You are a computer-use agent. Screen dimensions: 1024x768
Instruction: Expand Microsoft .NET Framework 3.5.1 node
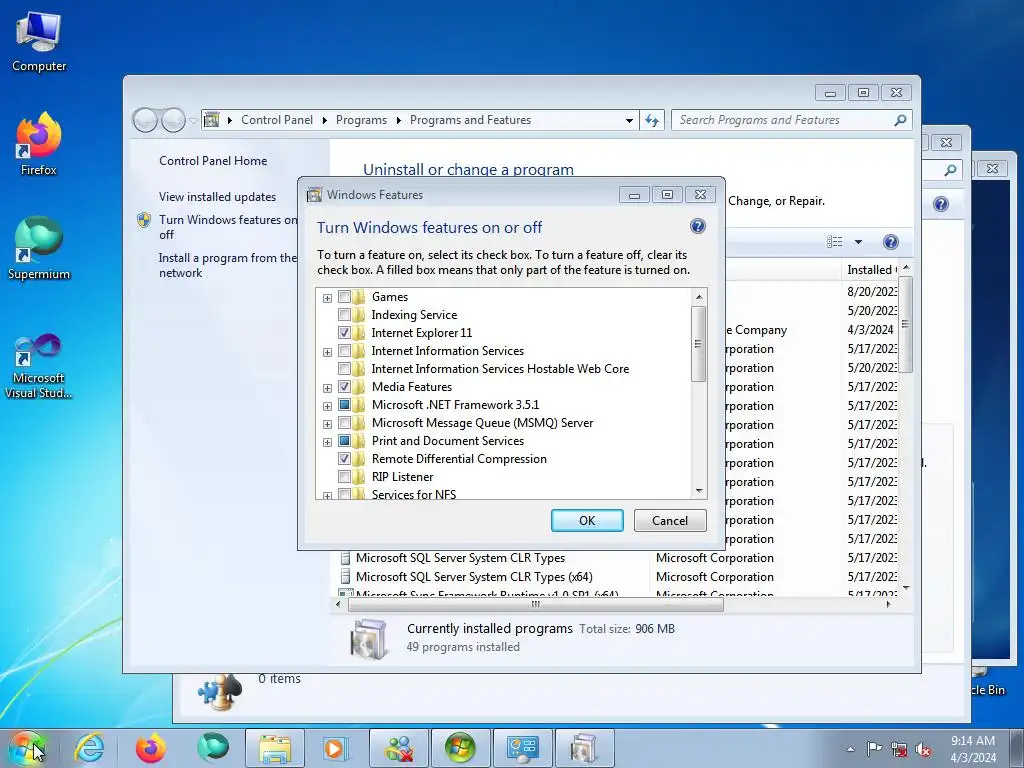tap(327, 406)
